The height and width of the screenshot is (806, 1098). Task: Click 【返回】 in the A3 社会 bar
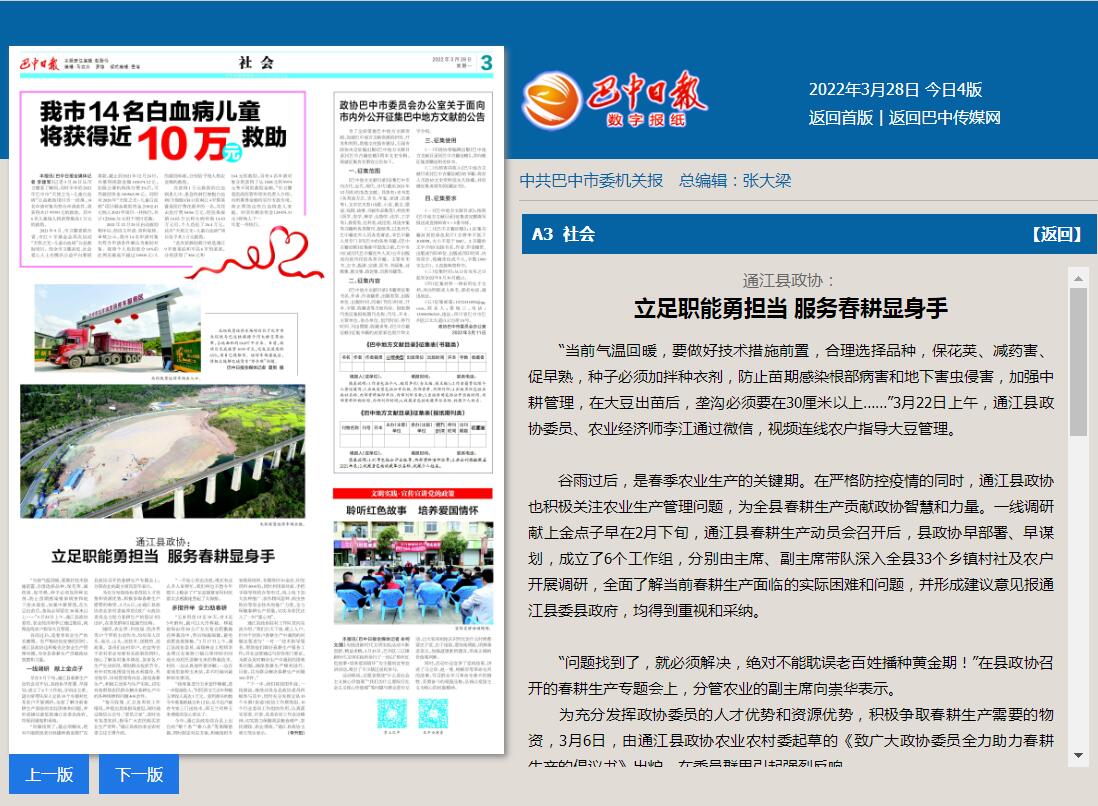(x=1057, y=234)
